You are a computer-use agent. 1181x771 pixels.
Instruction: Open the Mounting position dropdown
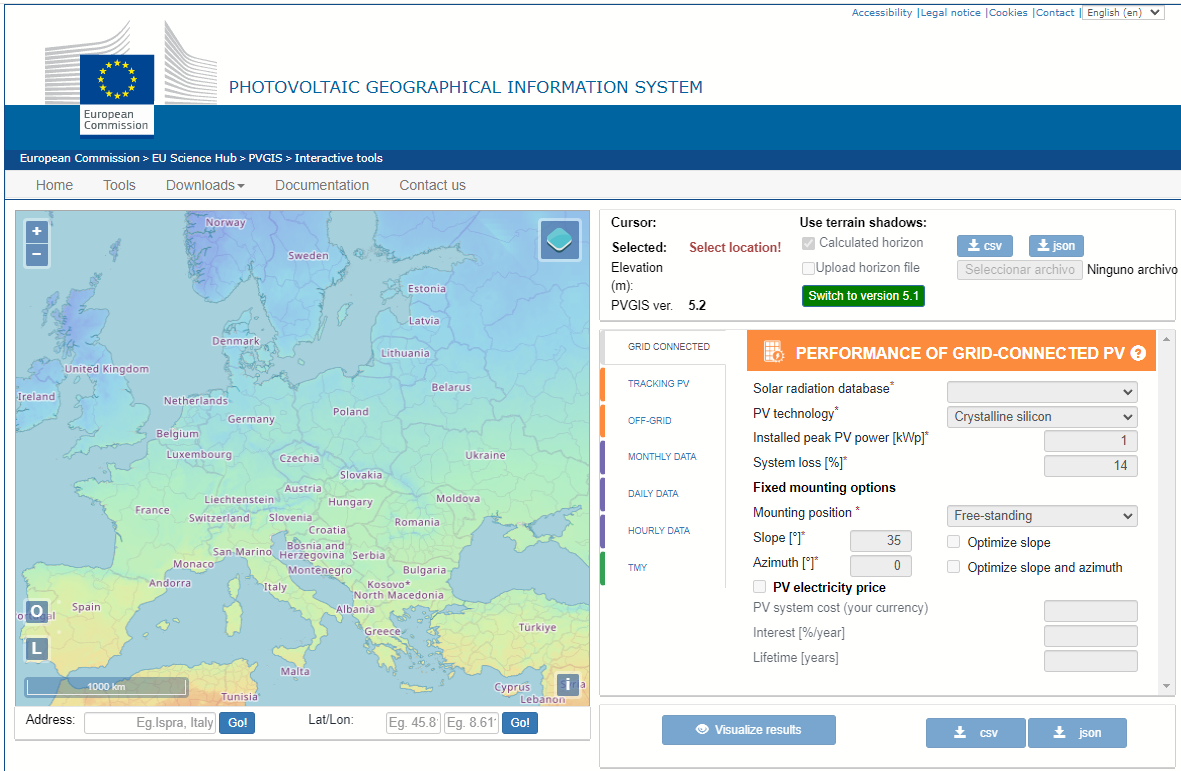1041,516
